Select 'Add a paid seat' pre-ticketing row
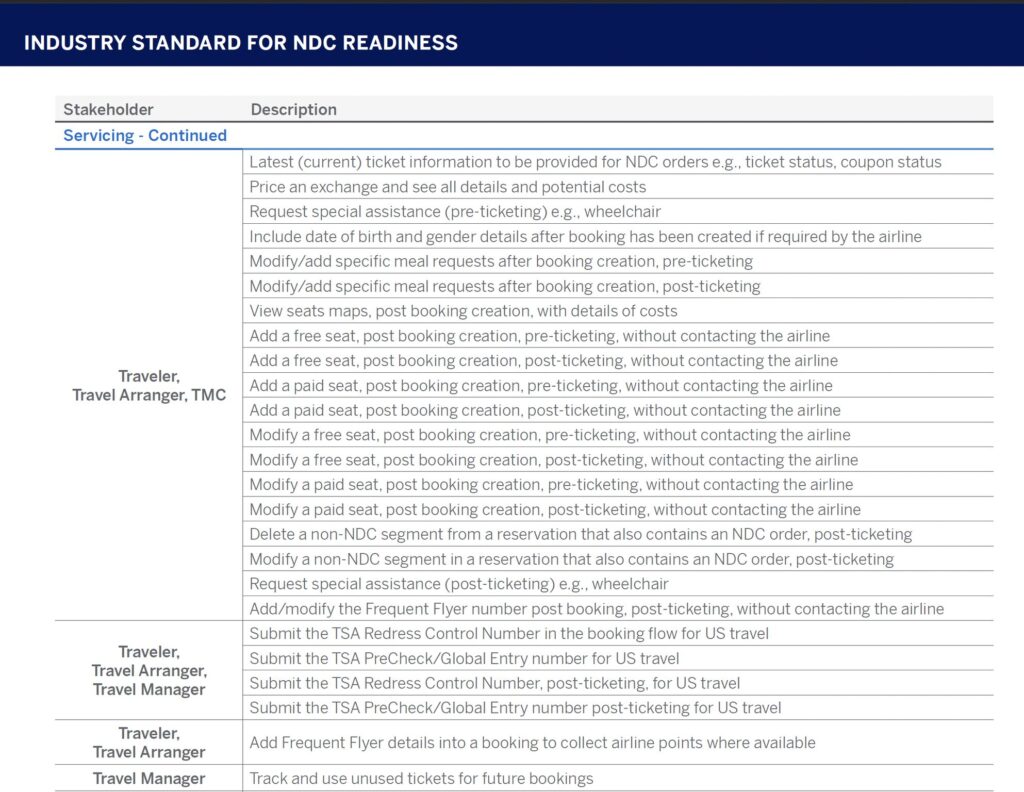Screen dimensions: 1024x792 (618, 385)
